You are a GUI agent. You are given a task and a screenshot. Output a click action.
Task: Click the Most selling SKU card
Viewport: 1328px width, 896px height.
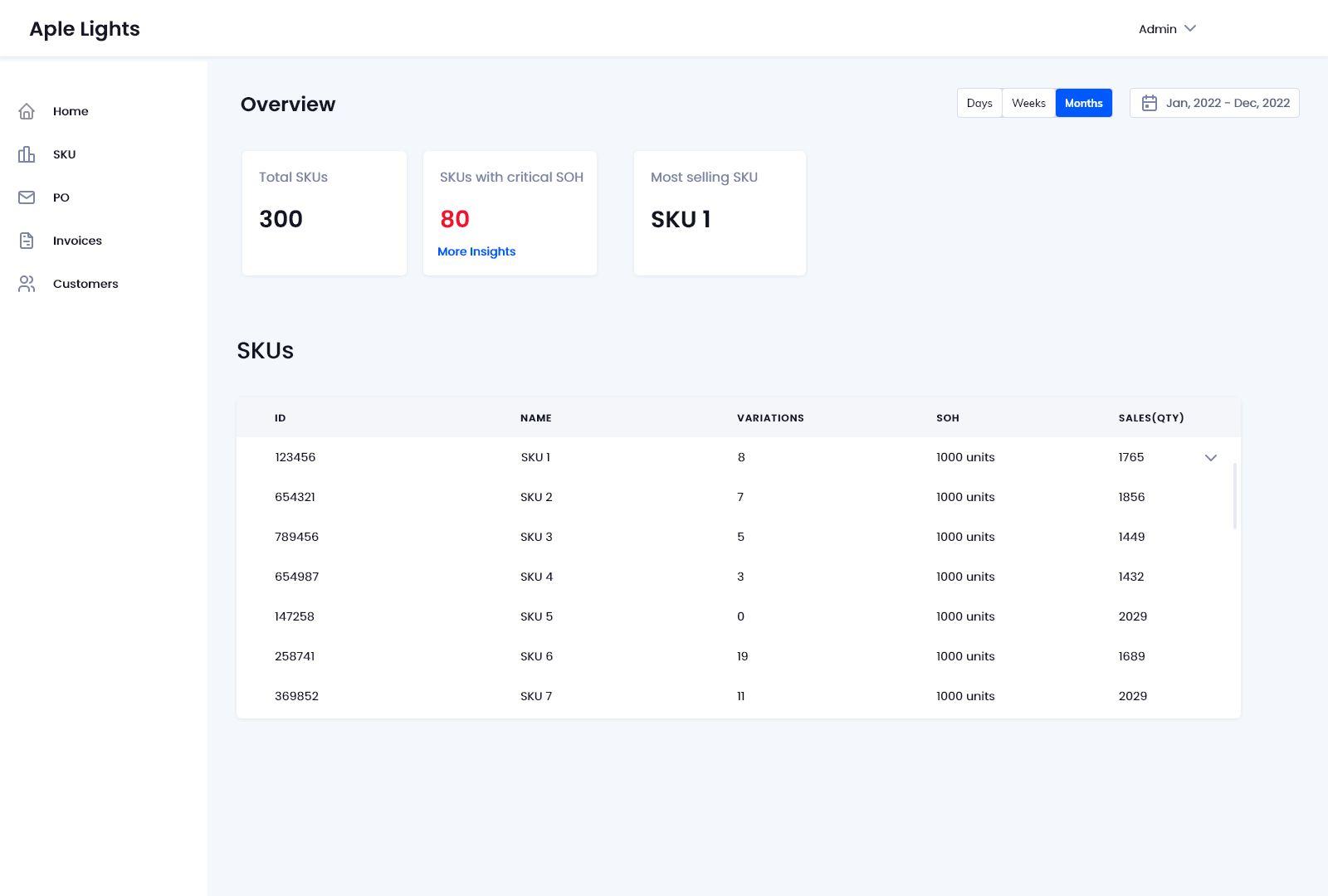[x=720, y=213]
